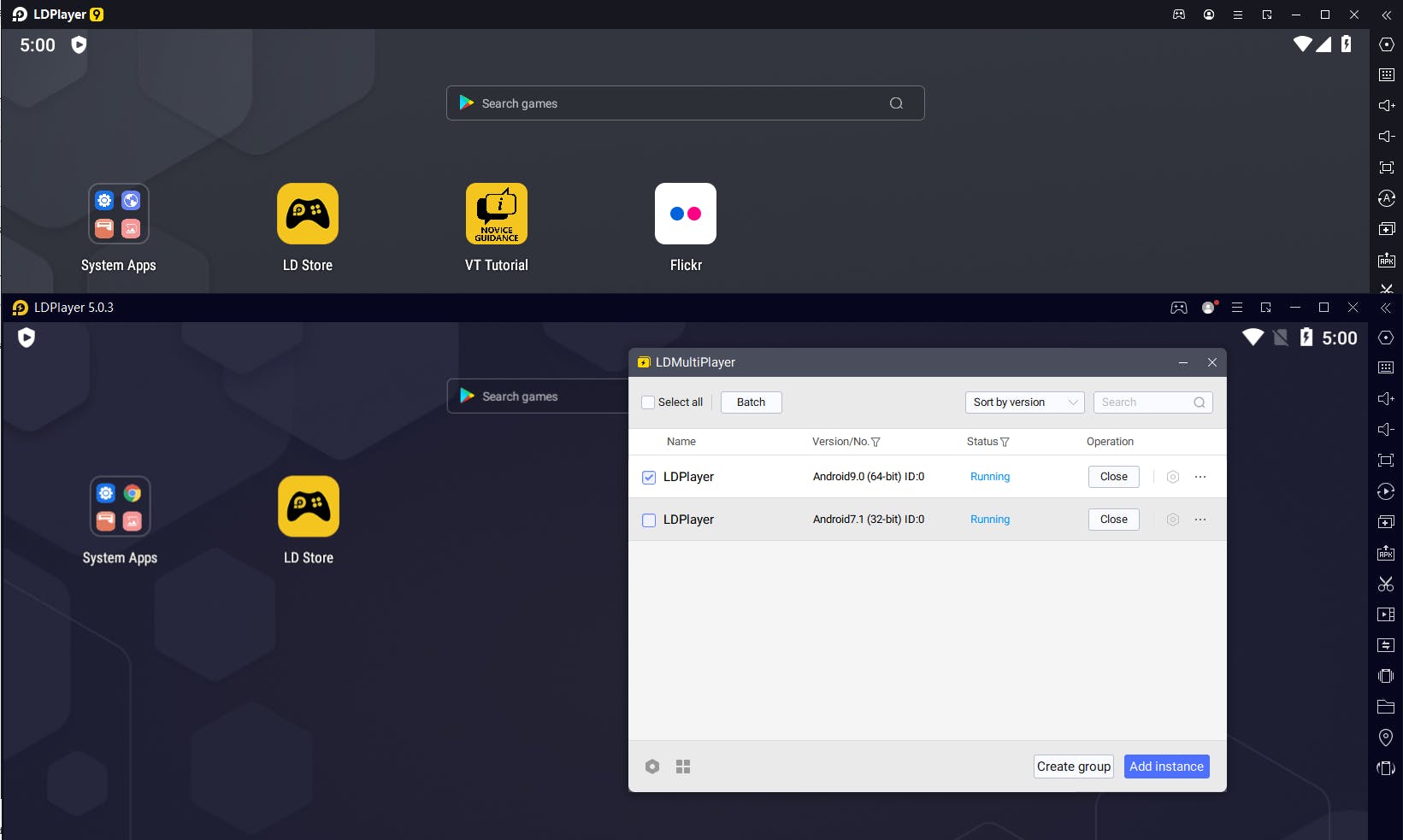
Task: Open settings hexagon in LDPlayer 9 sidebar
Action: pos(1387,44)
